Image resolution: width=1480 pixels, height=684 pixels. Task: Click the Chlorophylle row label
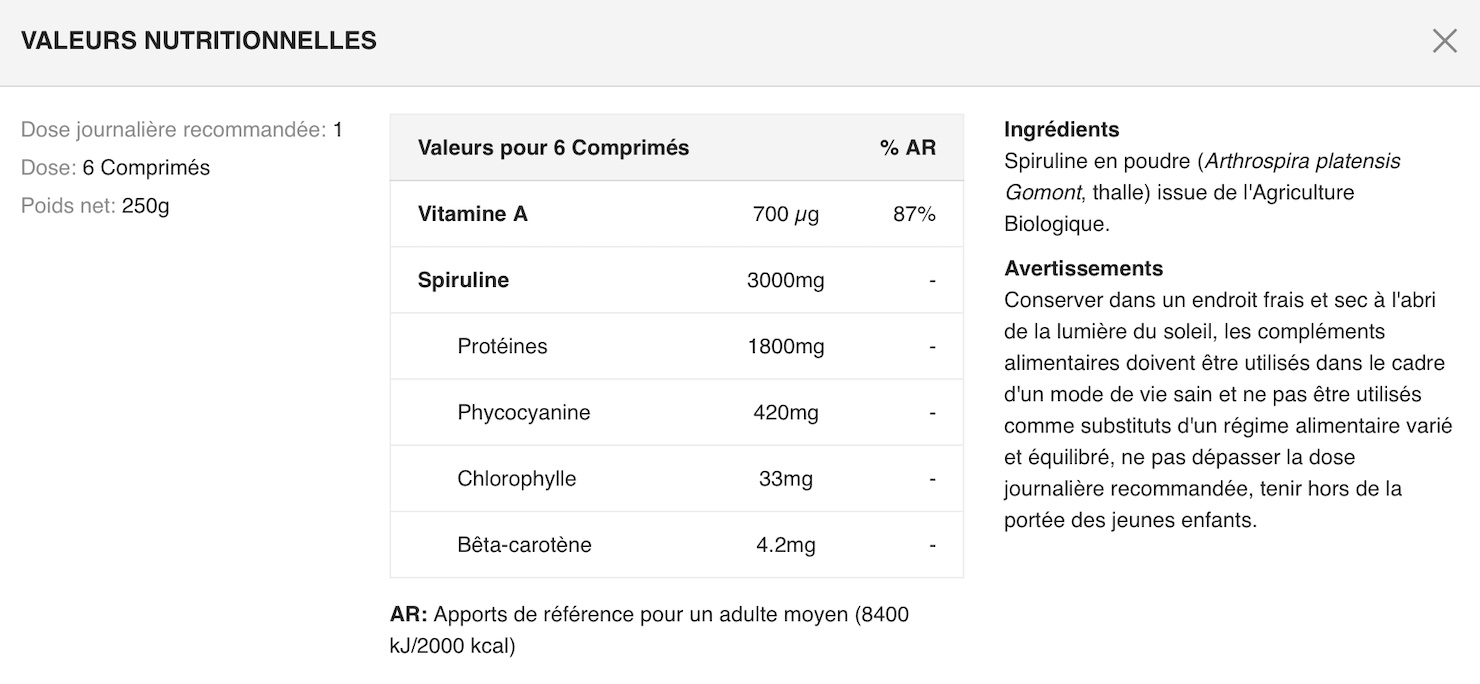click(516, 478)
